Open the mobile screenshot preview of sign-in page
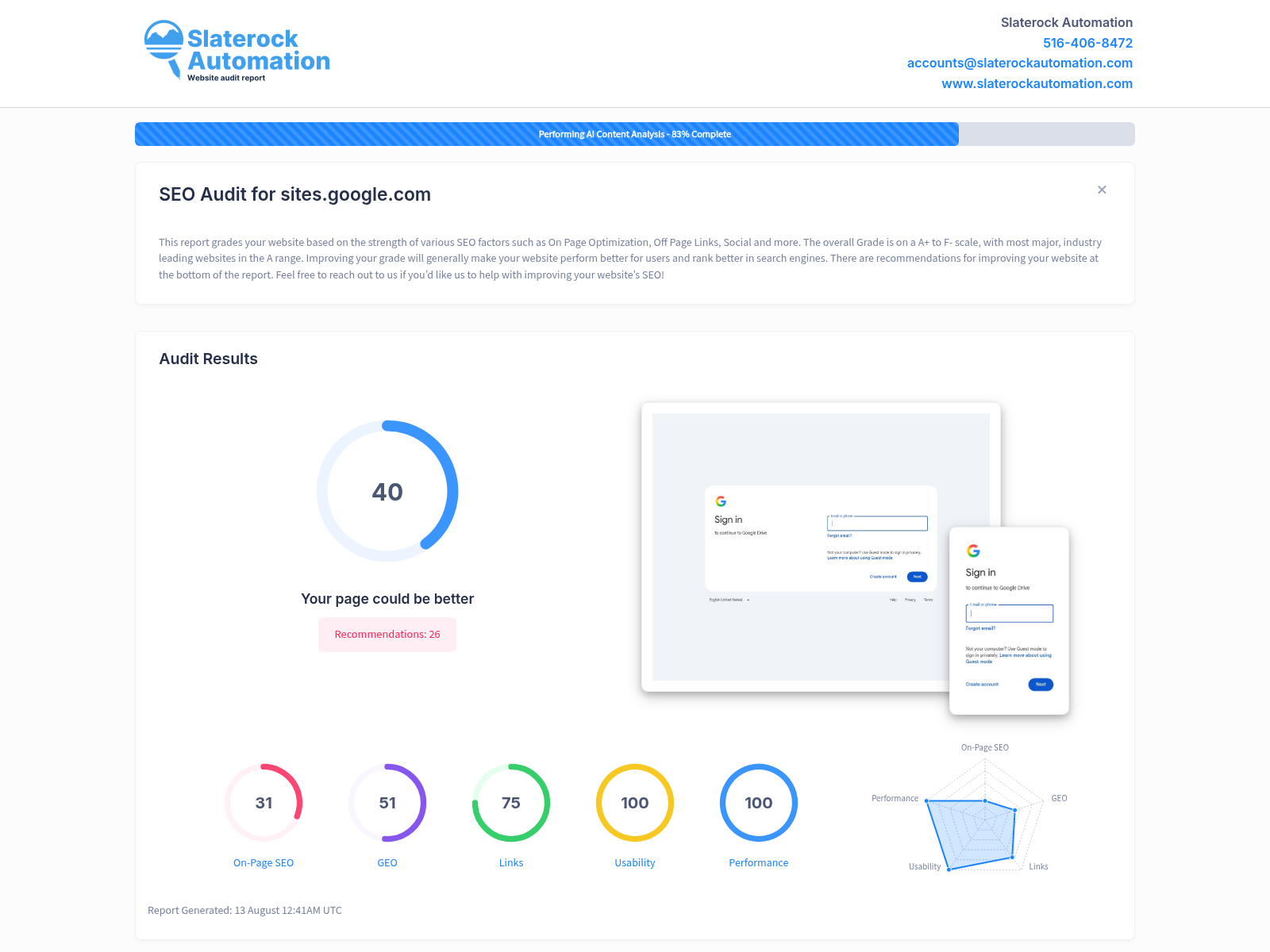 [1009, 621]
